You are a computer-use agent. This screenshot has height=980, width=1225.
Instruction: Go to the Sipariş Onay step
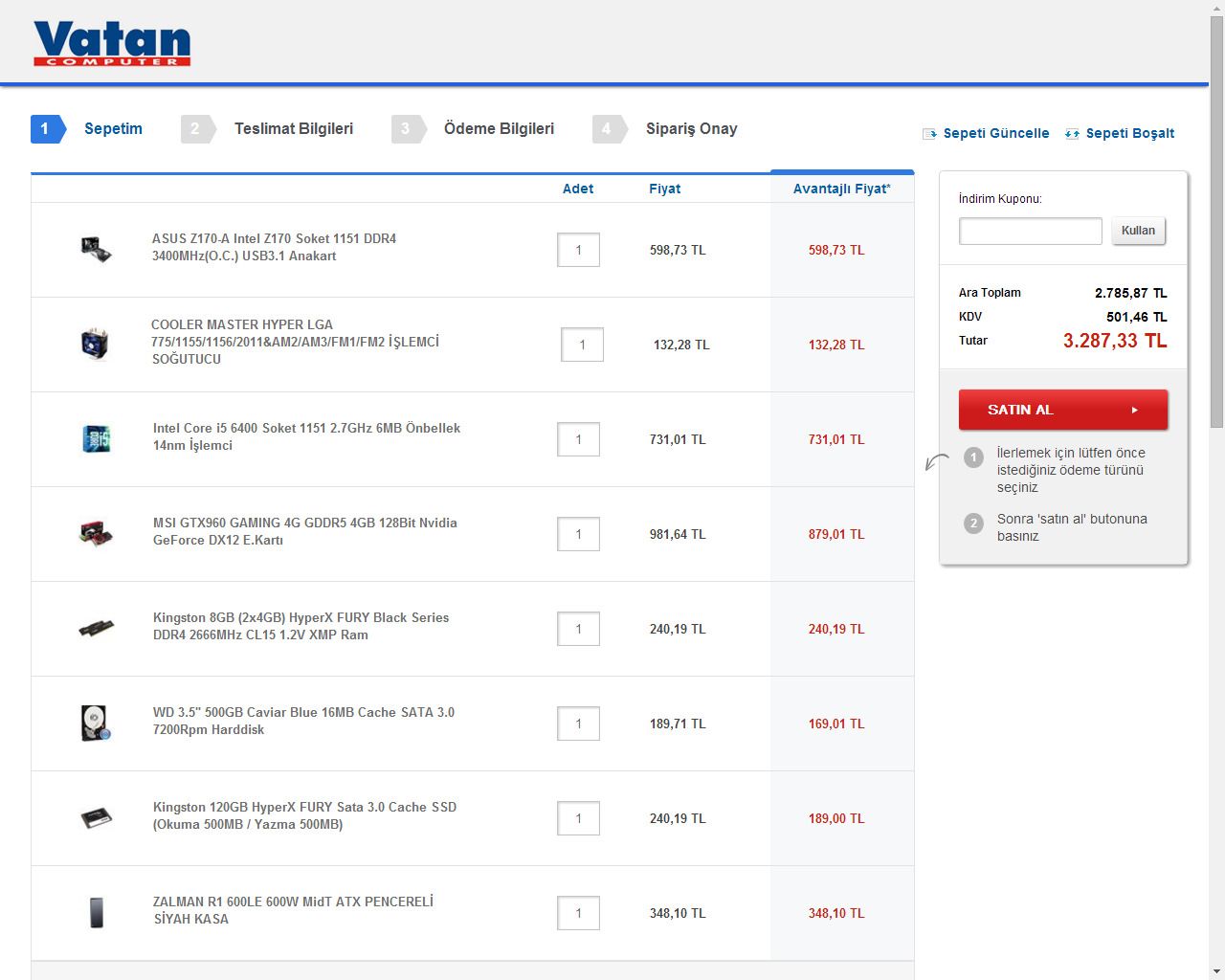pyautogui.click(x=665, y=129)
